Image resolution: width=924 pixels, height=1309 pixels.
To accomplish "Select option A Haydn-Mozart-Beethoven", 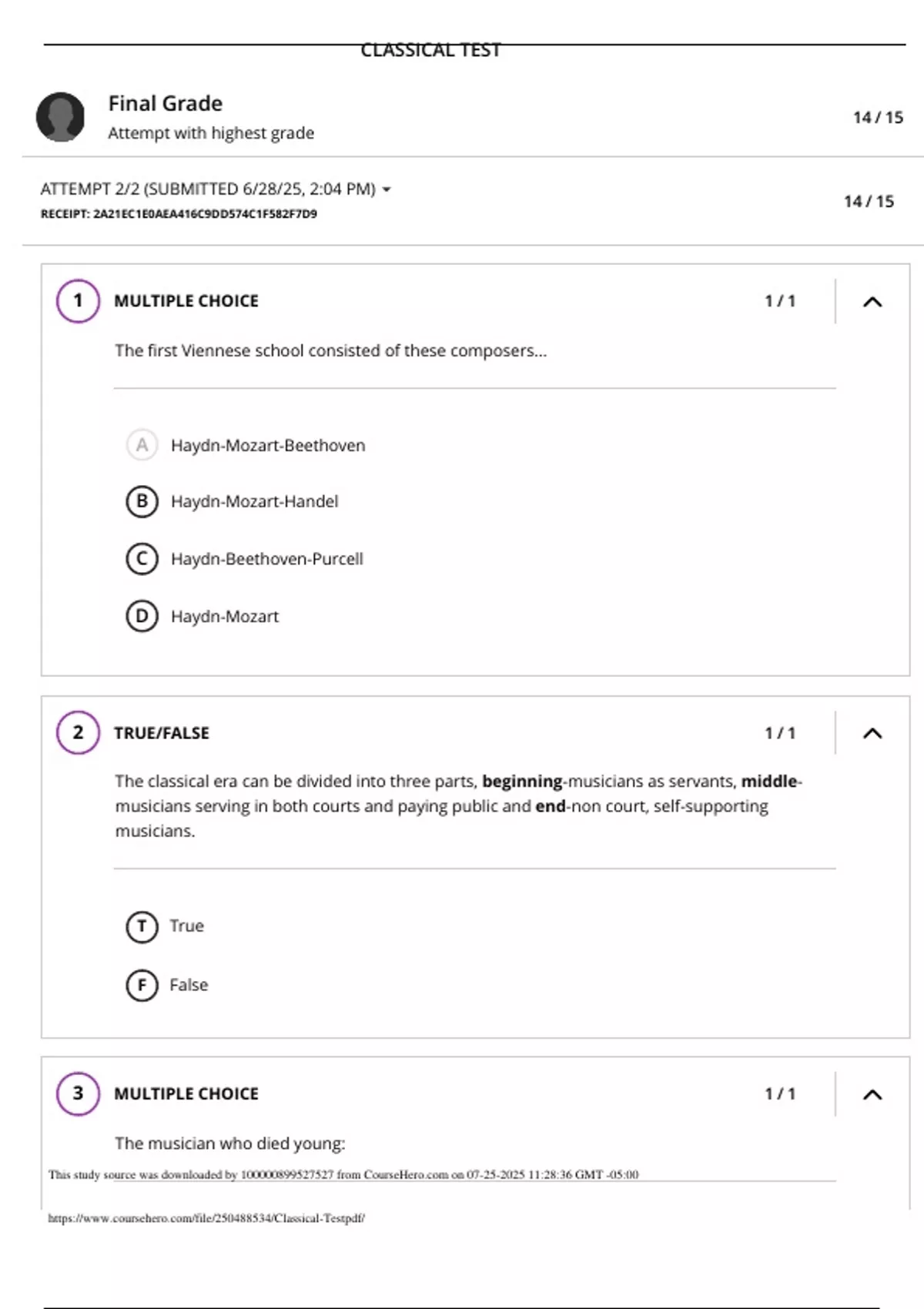I will click(x=142, y=445).
